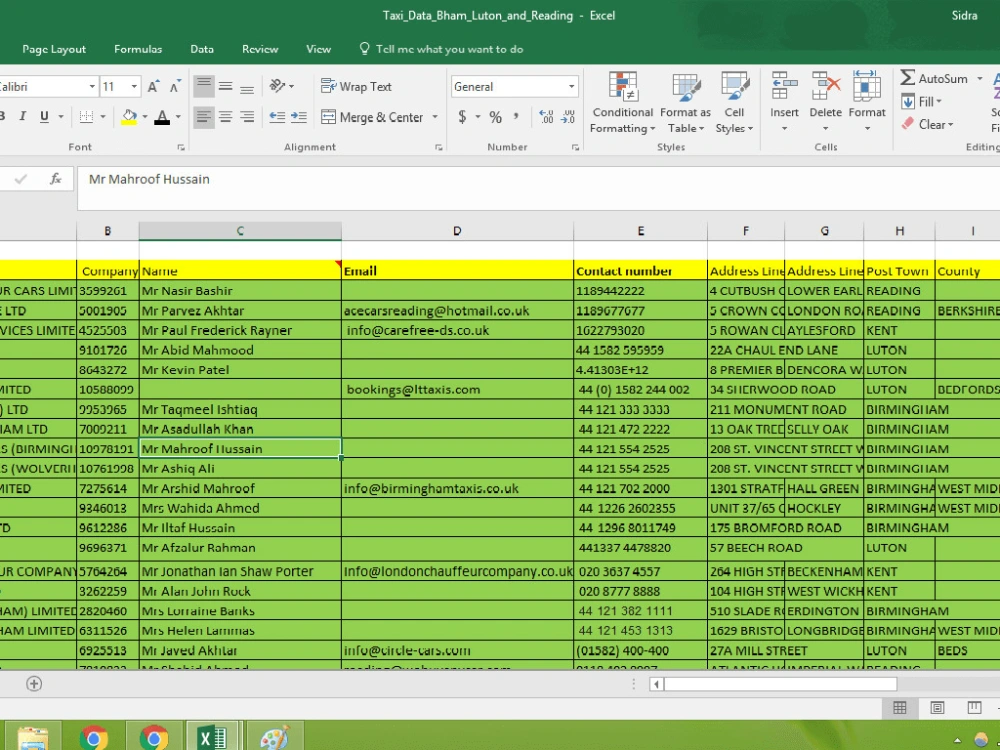
Task: Increase font size with the larger A icon
Action: [153, 87]
